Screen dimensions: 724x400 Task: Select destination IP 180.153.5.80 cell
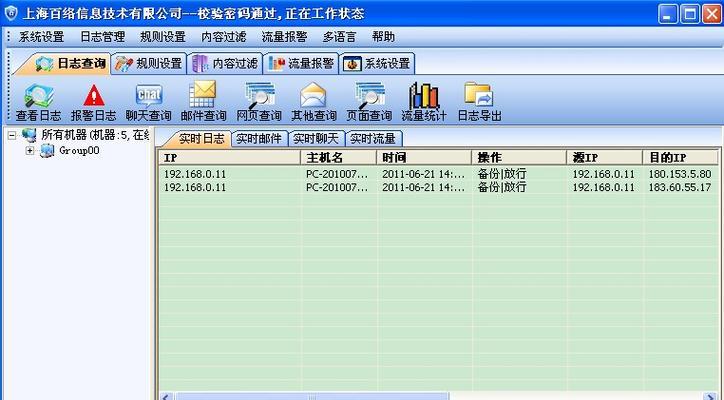[680, 174]
